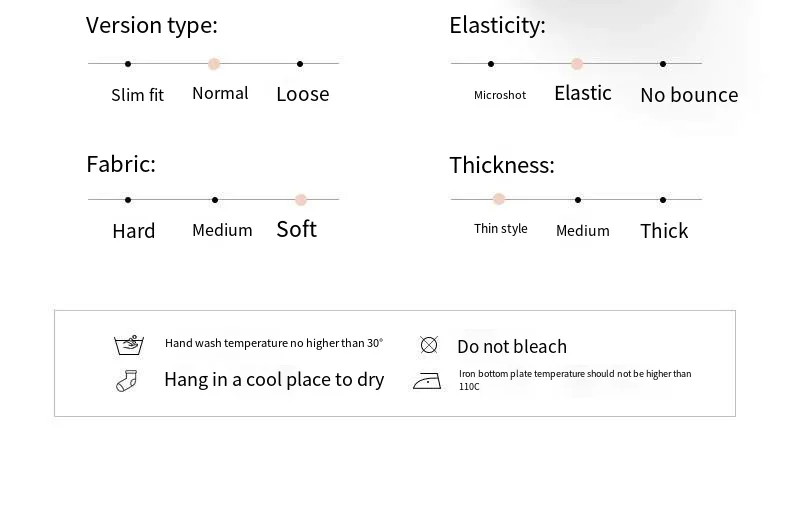Viewport: 790px width, 528px height.
Task: Click the highlighted Soft fabric marker
Action: coord(301,200)
